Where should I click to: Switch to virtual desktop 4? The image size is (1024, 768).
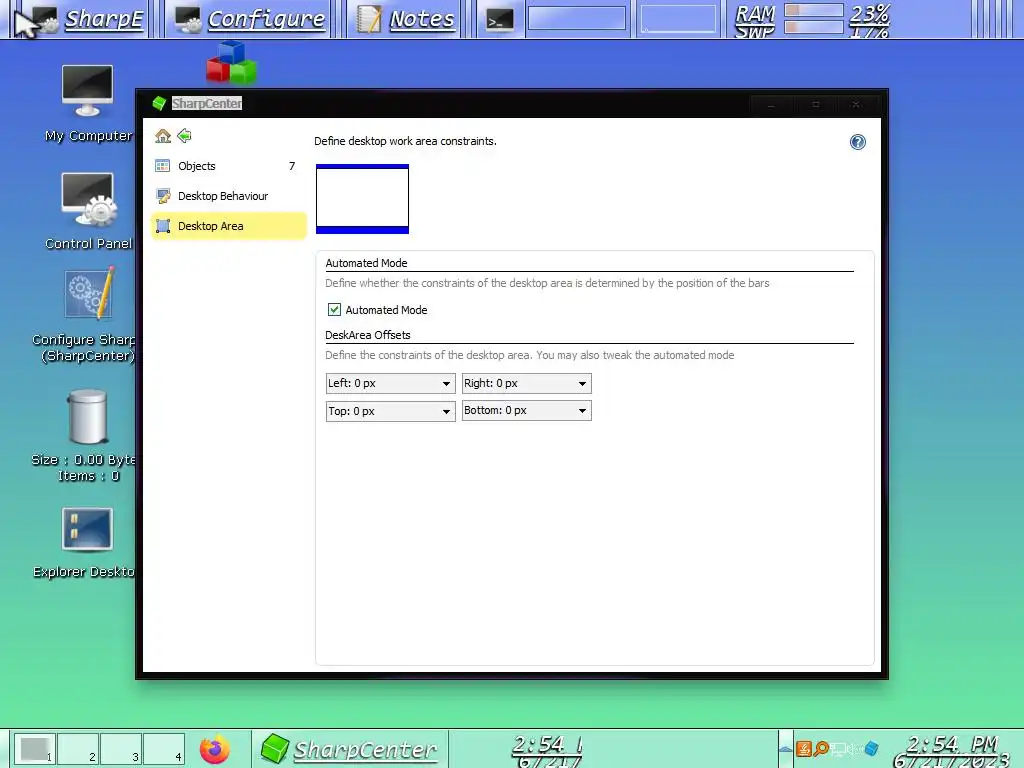164,749
